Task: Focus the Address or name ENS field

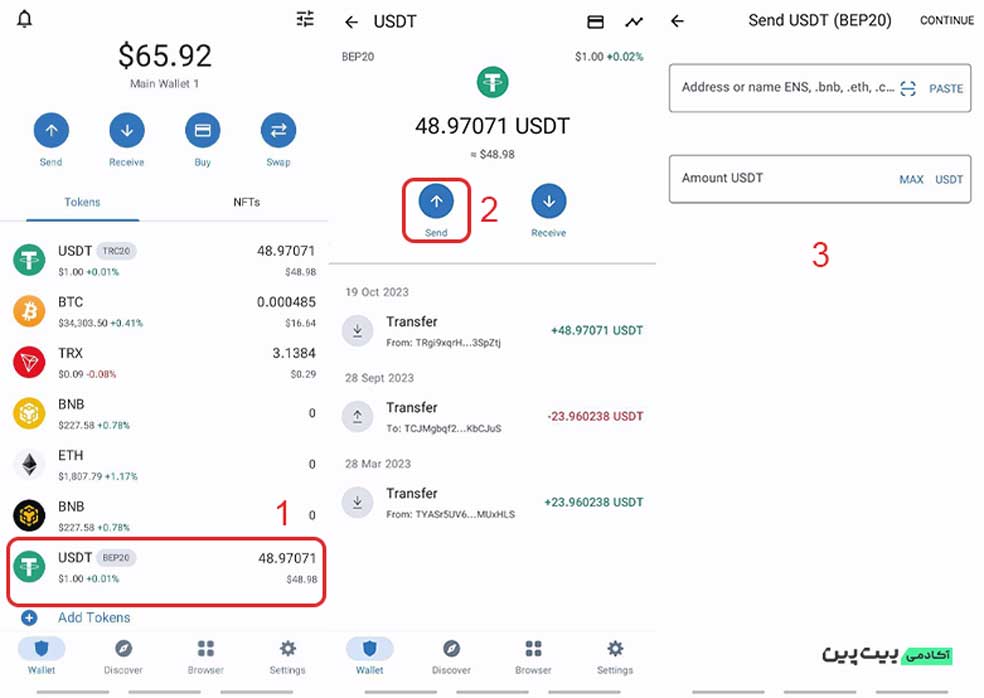Action: click(x=820, y=88)
